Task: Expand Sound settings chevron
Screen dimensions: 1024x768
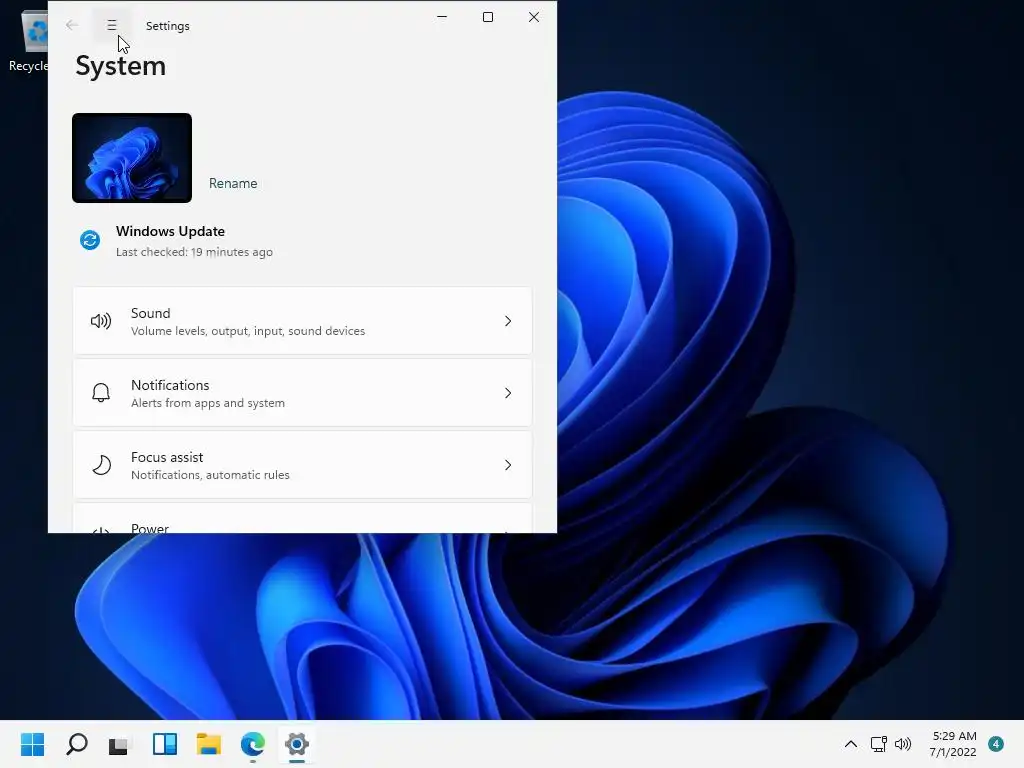Action: coord(507,321)
